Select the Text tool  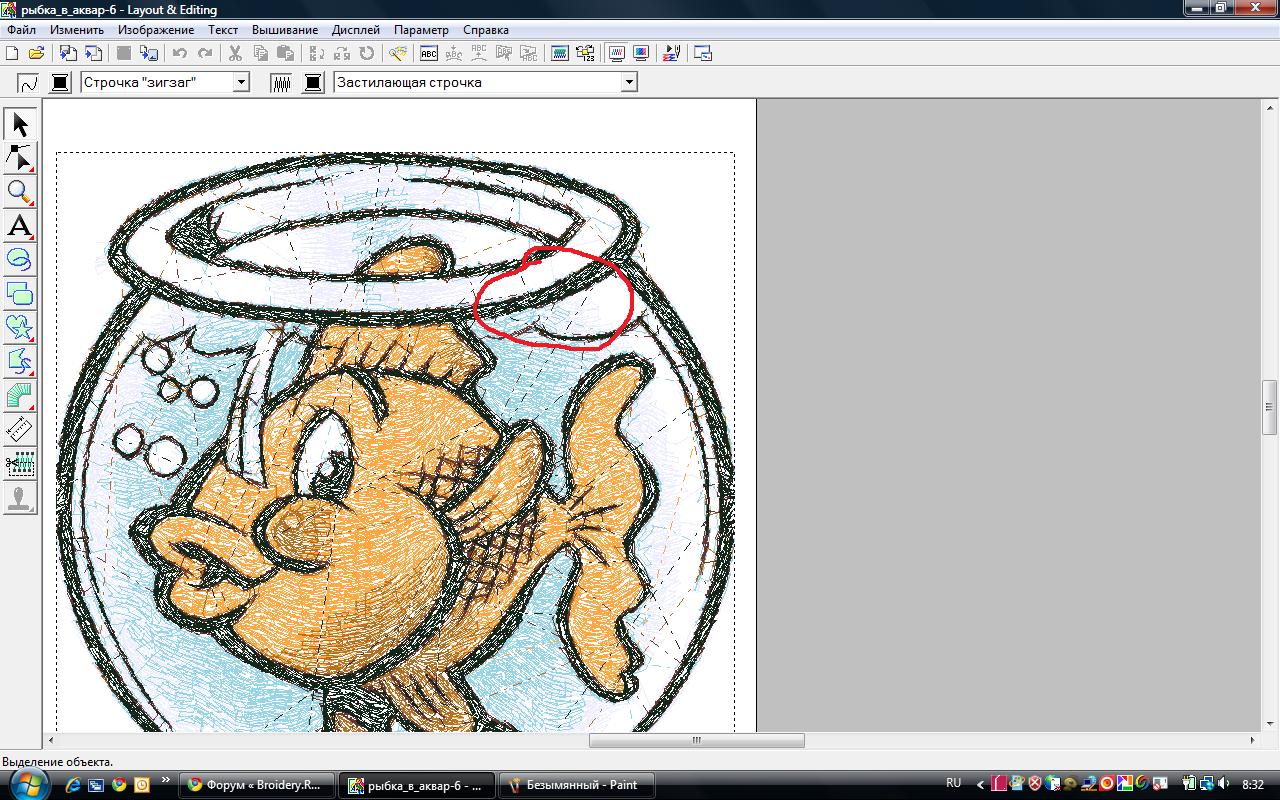[x=20, y=226]
